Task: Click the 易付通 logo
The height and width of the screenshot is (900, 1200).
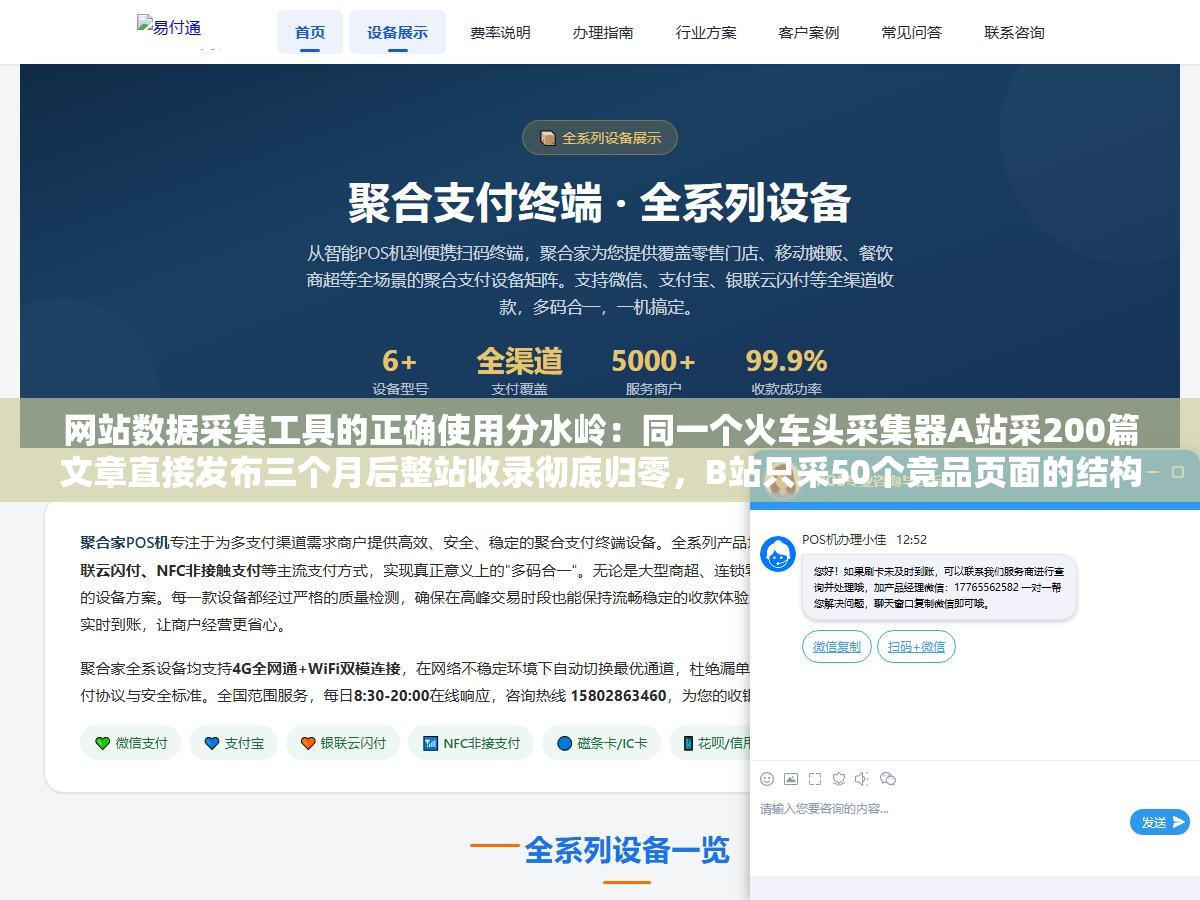Action: 169,27
